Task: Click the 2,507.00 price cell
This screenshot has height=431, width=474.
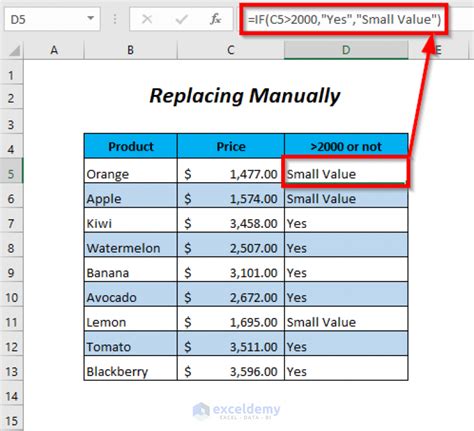Action: [x=231, y=245]
